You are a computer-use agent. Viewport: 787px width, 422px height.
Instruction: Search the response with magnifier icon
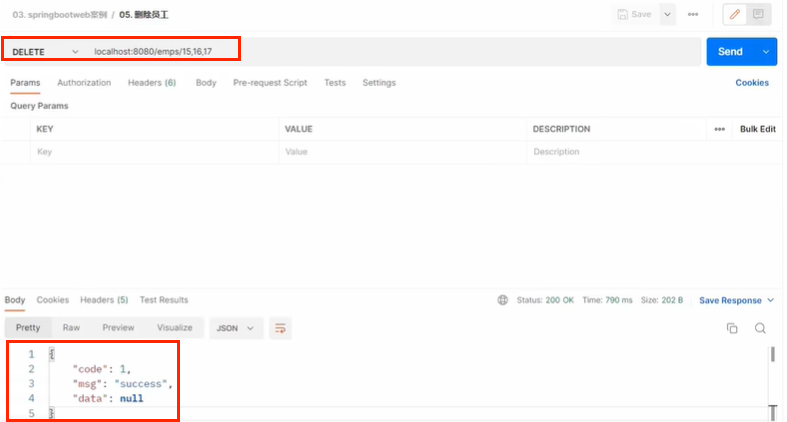[760, 328]
